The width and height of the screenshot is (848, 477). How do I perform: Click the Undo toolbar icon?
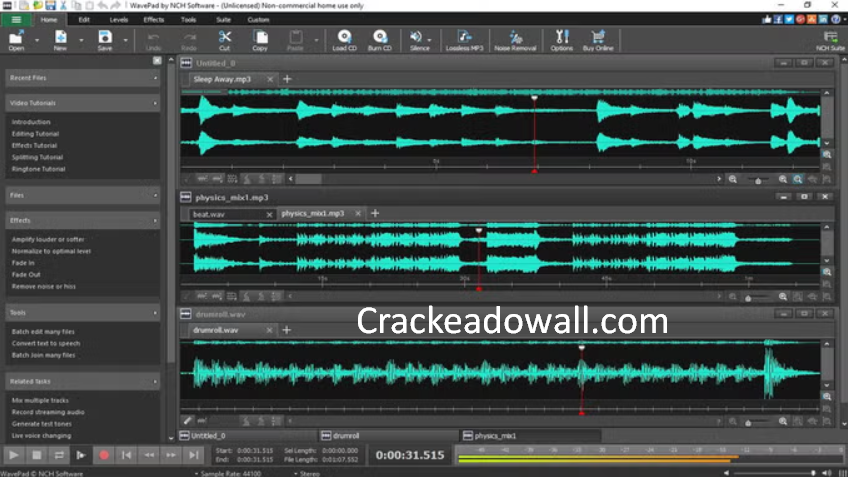click(154, 41)
